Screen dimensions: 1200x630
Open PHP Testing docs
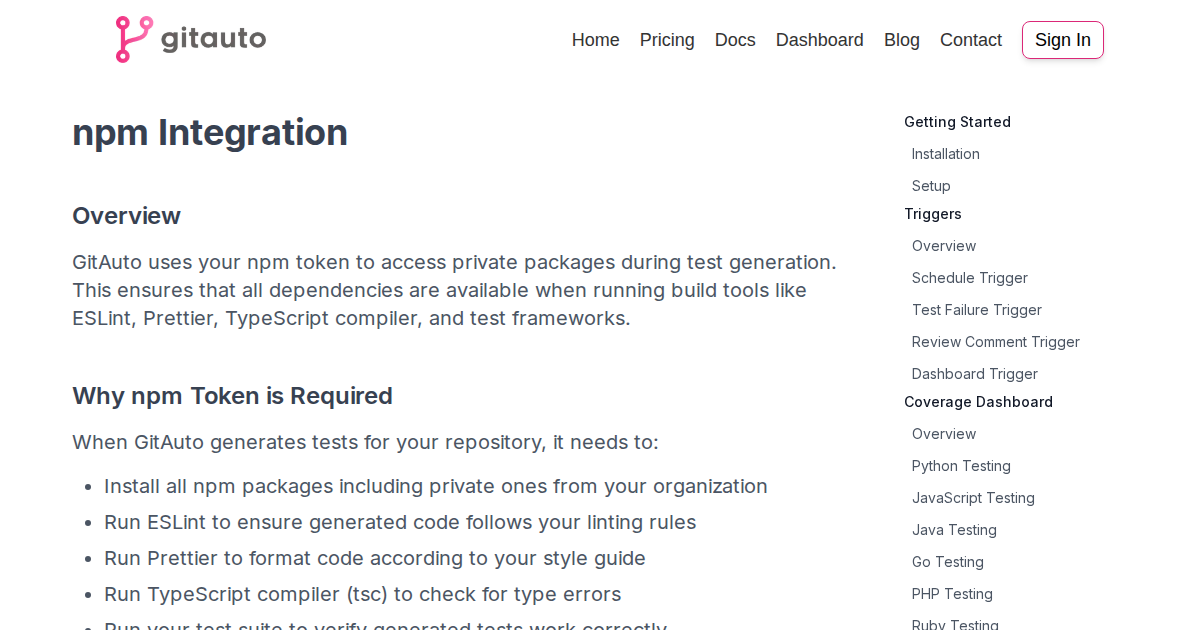tap(952, 594)
